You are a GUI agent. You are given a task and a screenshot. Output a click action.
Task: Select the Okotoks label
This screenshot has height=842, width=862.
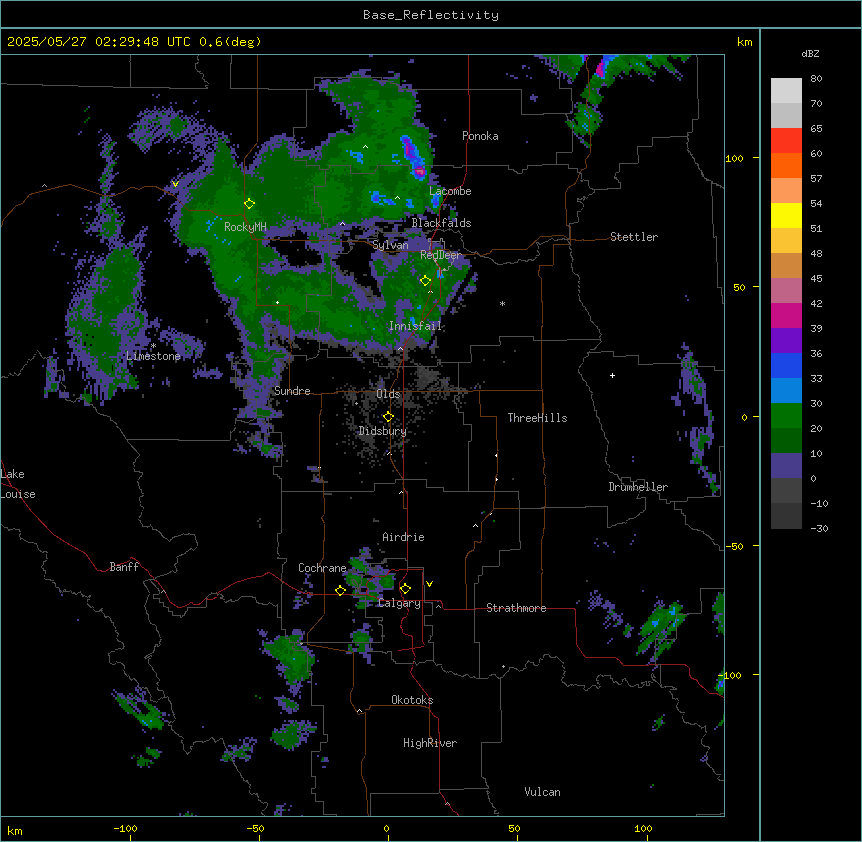412,700
